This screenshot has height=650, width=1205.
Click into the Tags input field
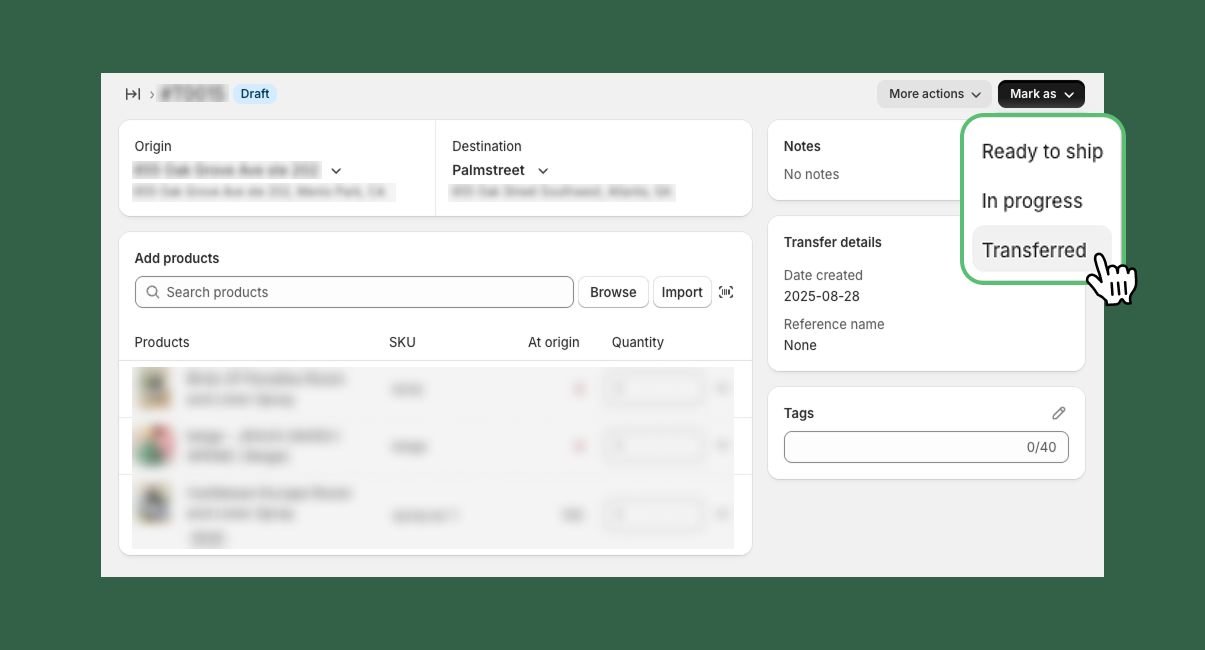coord(900,447)
